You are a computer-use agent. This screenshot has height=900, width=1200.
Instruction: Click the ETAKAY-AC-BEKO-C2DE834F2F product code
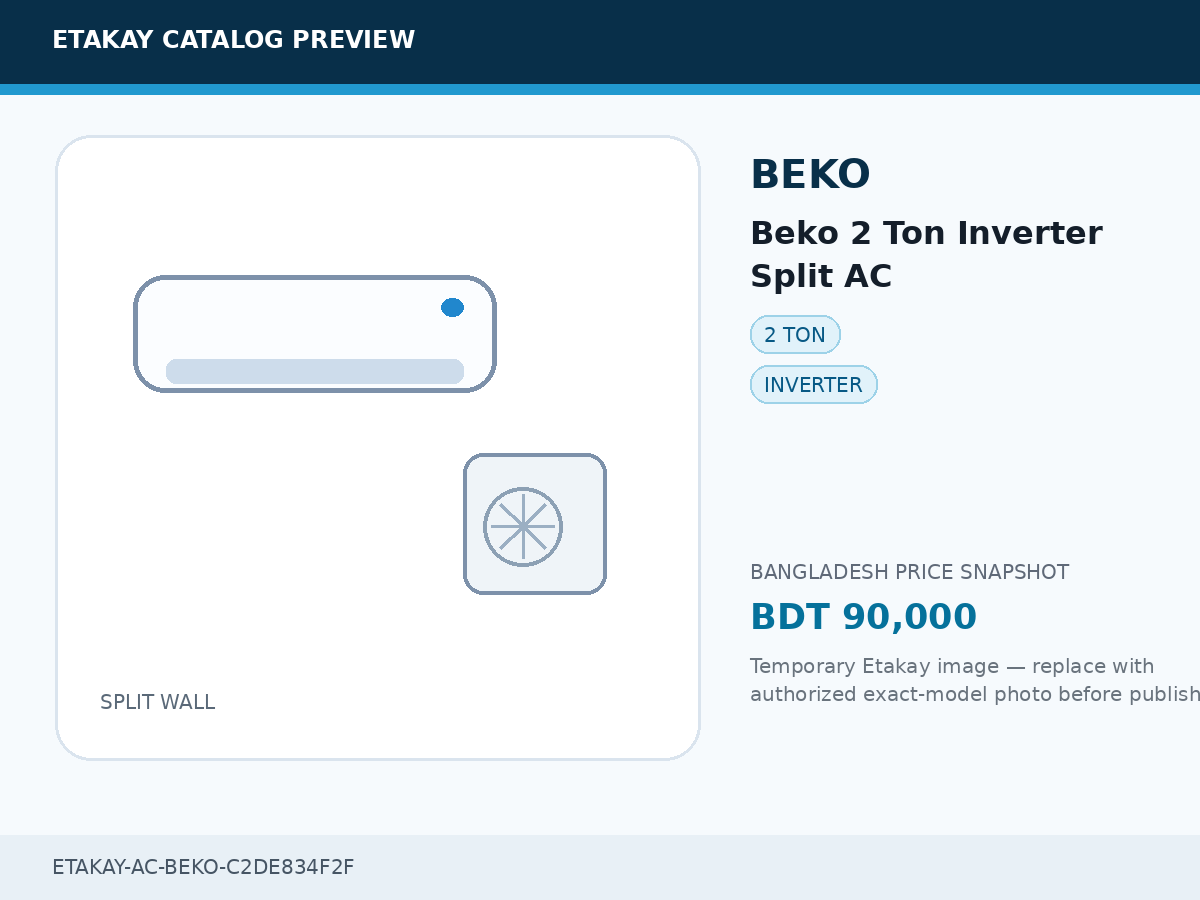tap(203, 867)
